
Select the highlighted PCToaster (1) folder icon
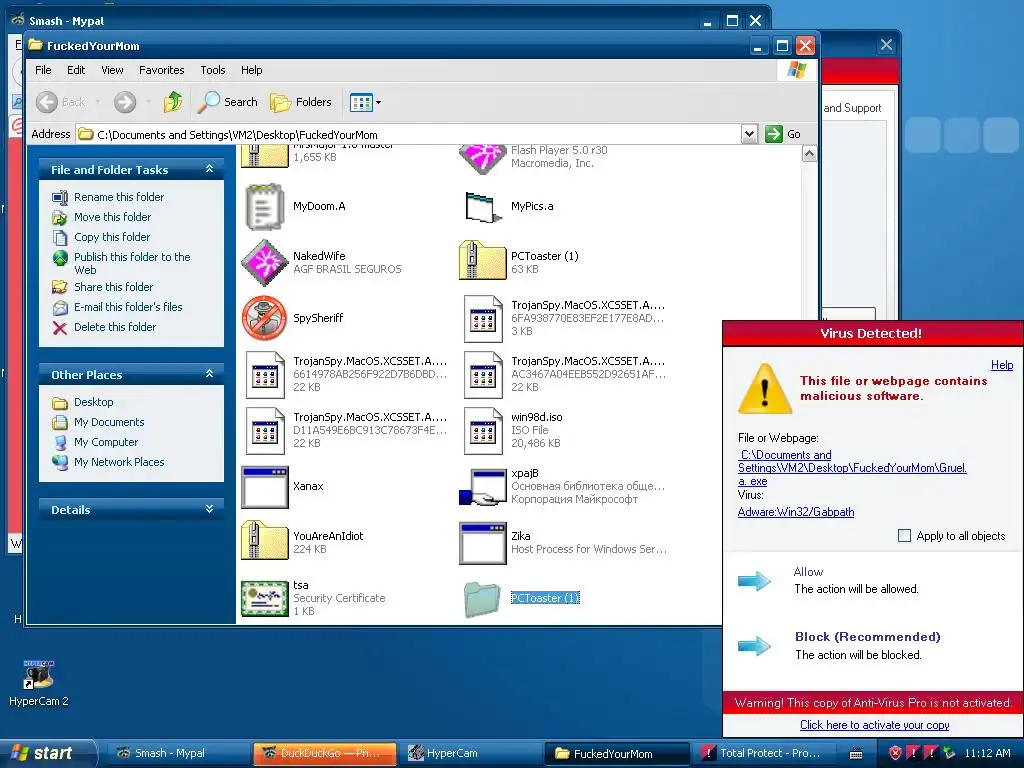coord(483,598)
